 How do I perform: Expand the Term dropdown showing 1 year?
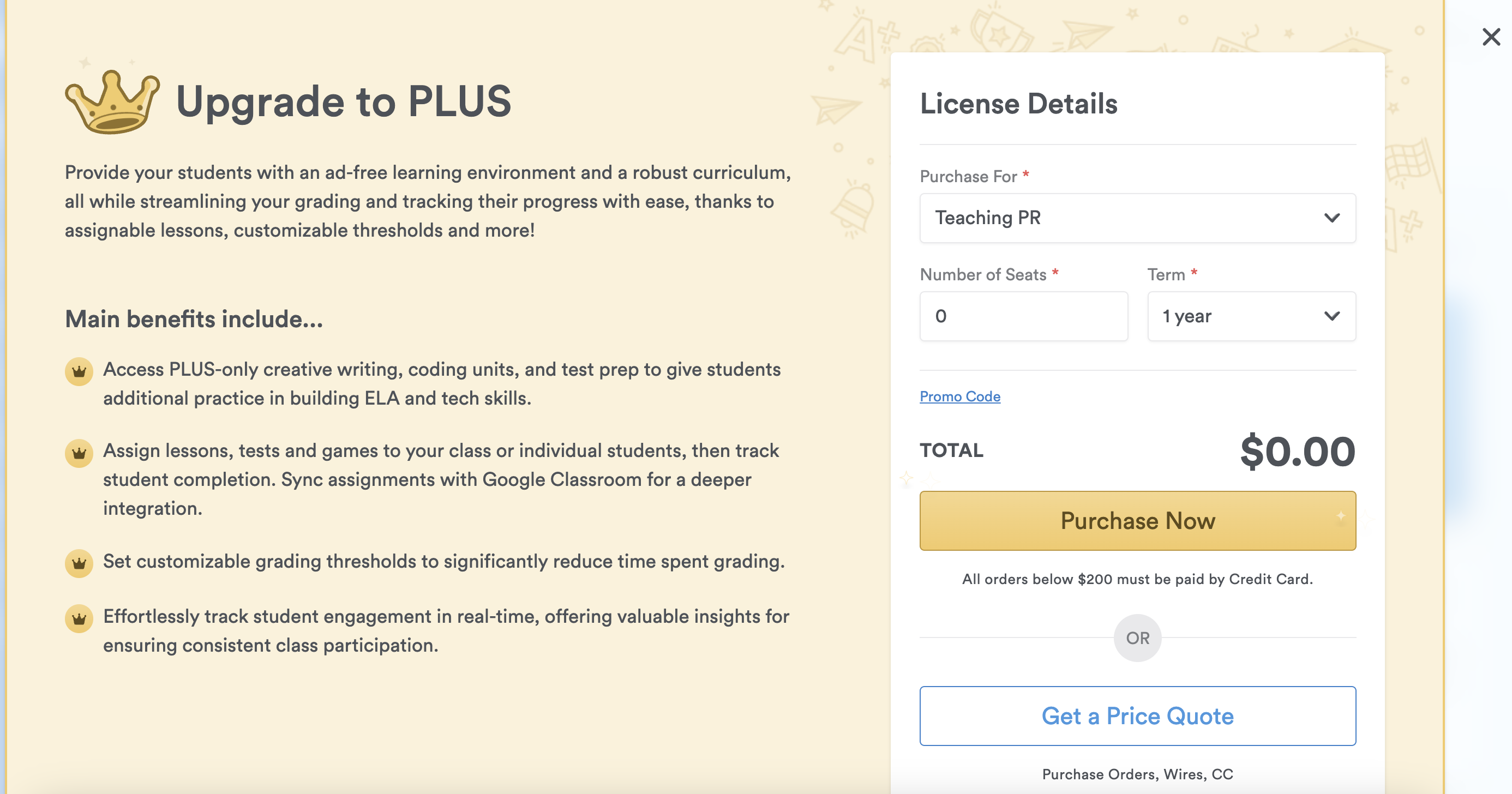(1250, 316)
